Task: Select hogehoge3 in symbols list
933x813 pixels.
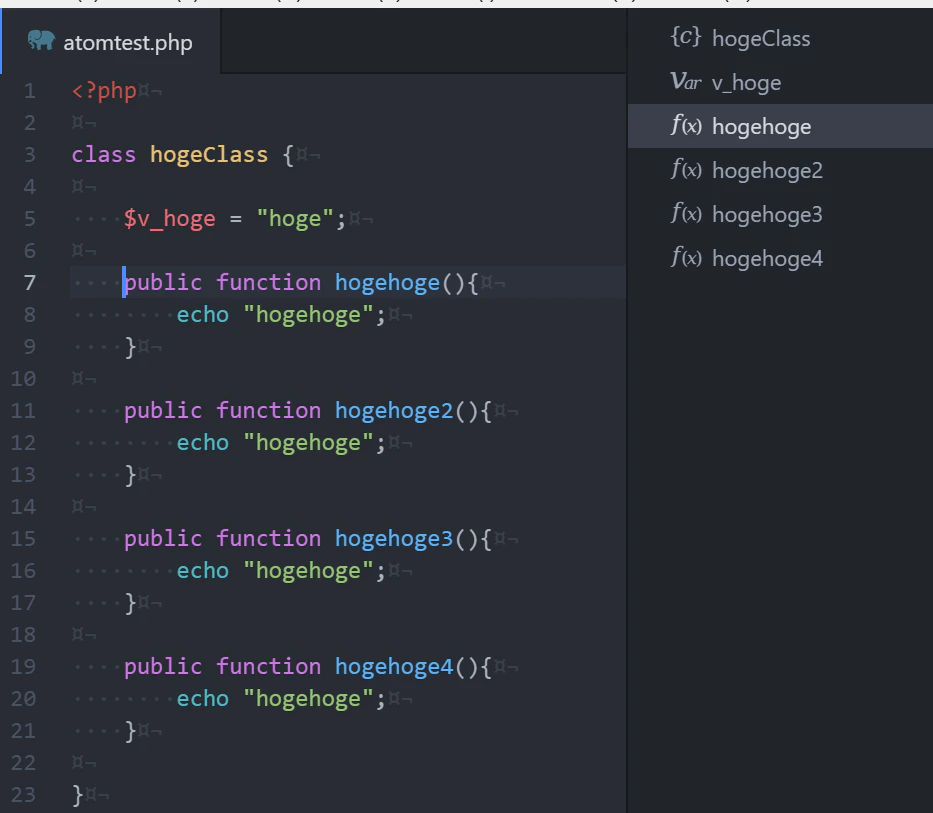Action: [780, 214]
